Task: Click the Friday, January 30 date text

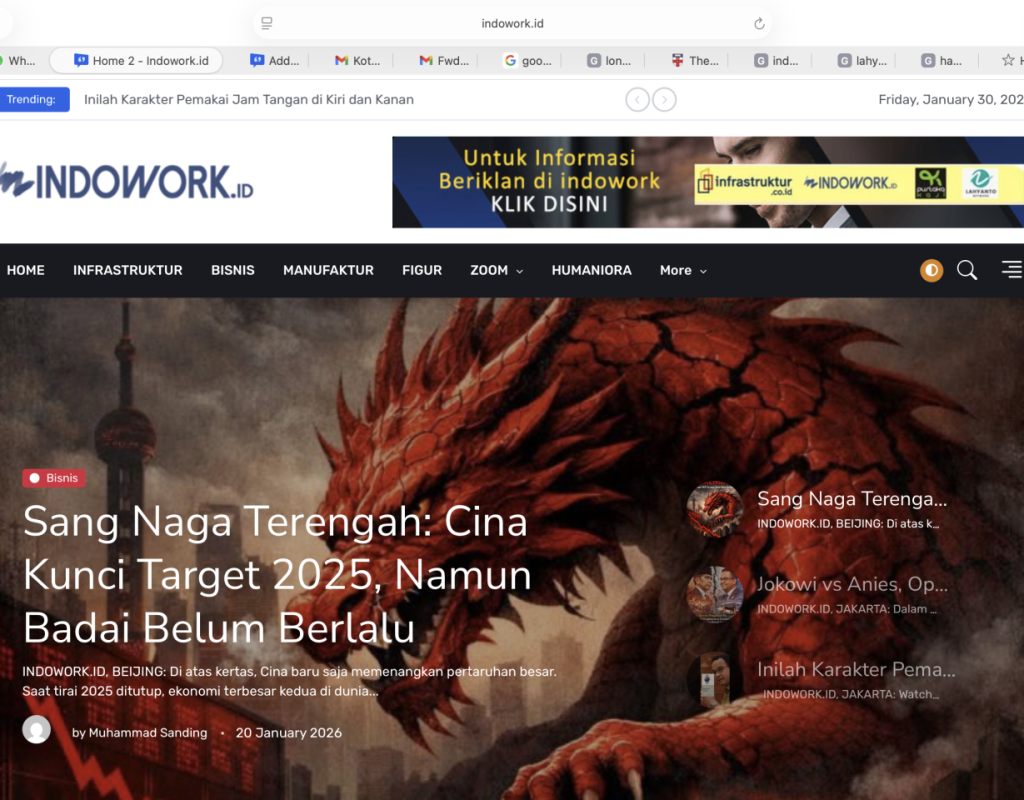Action: (951, 99)
